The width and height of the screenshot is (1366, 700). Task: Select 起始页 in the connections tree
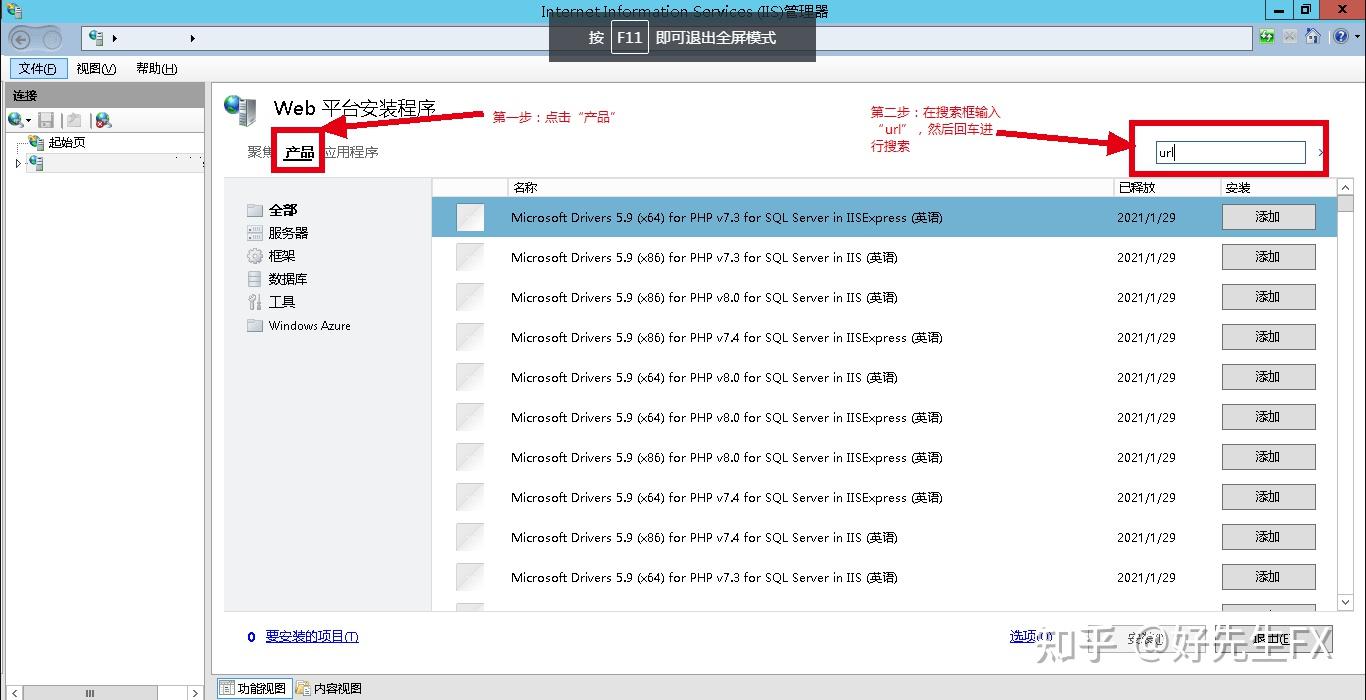click(x=67, y=142)
